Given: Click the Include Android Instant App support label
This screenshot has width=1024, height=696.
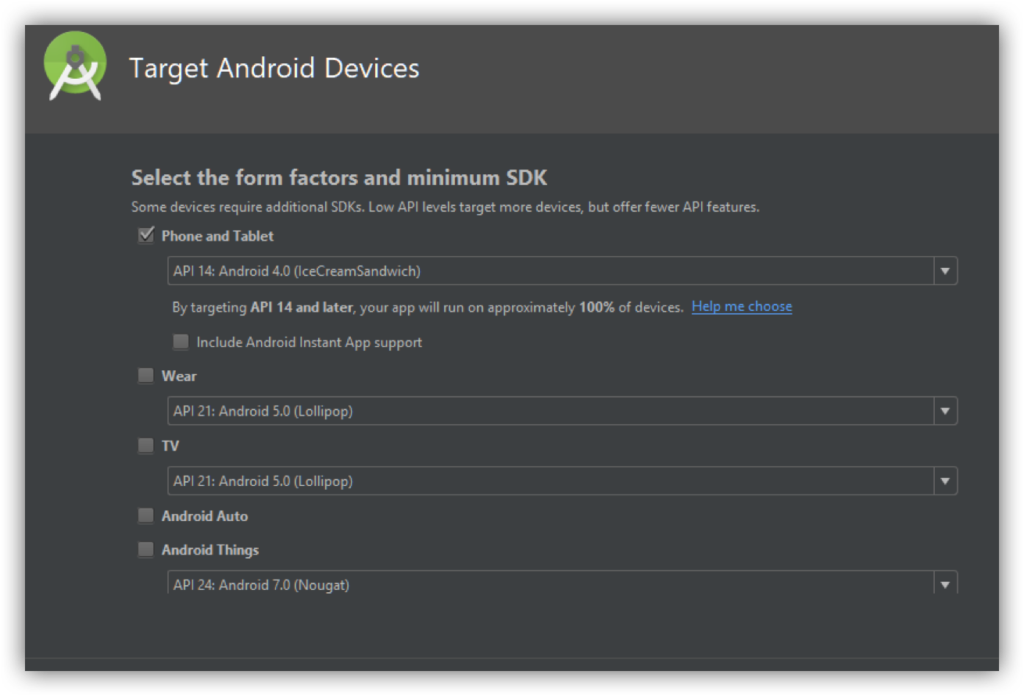Looking at the screenshot, I should (310, 342).
